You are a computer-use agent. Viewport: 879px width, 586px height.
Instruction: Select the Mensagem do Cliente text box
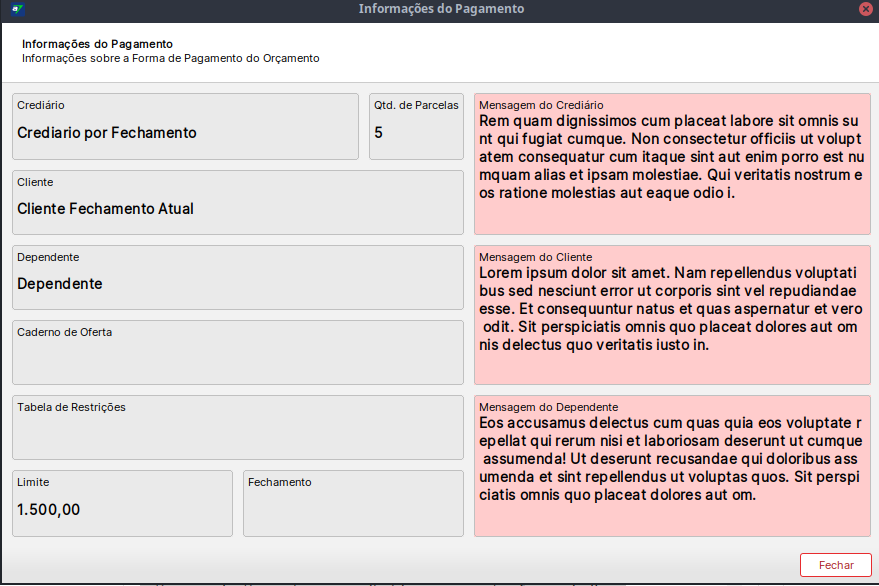click(x=672, y=315)
